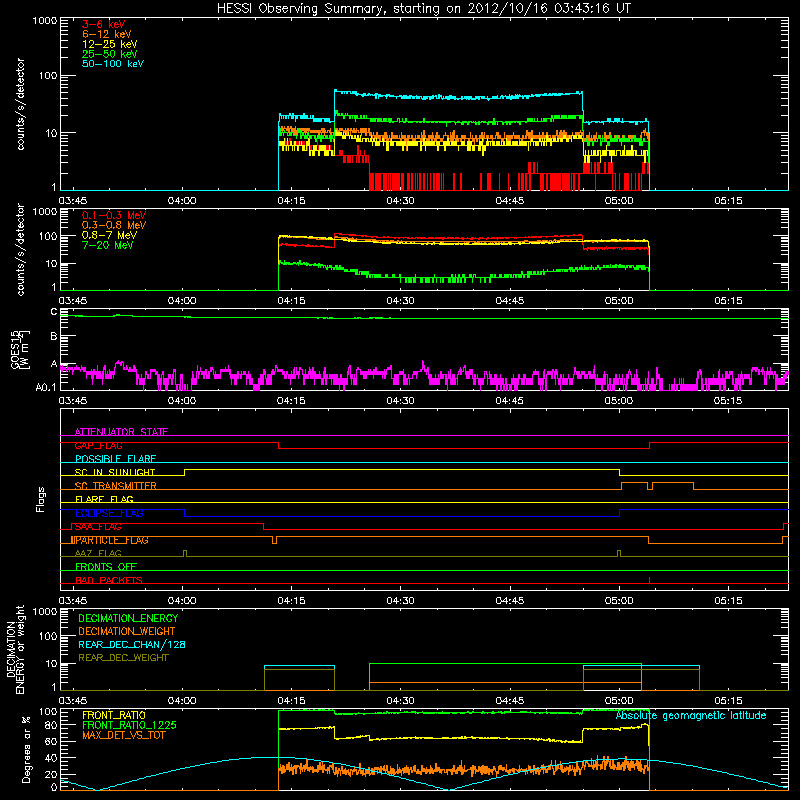The height and width of the screenshot is (800, 800).
Task: Pick the FRONTS_OFF flag label
Action: (x=106, y=567)
